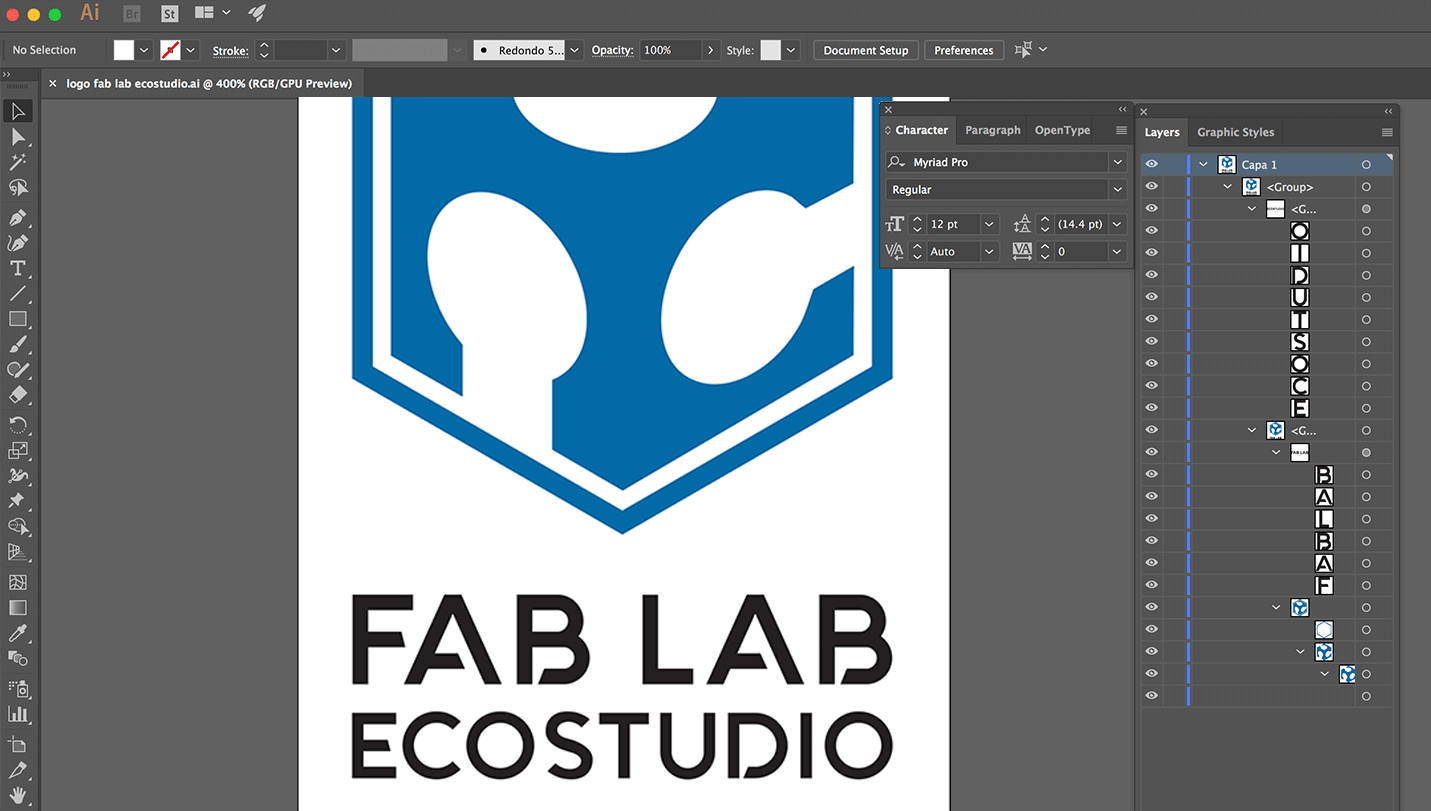1431x811 pixels.
Task: Select the Mesh tool
Action: (x=17, y=582)
